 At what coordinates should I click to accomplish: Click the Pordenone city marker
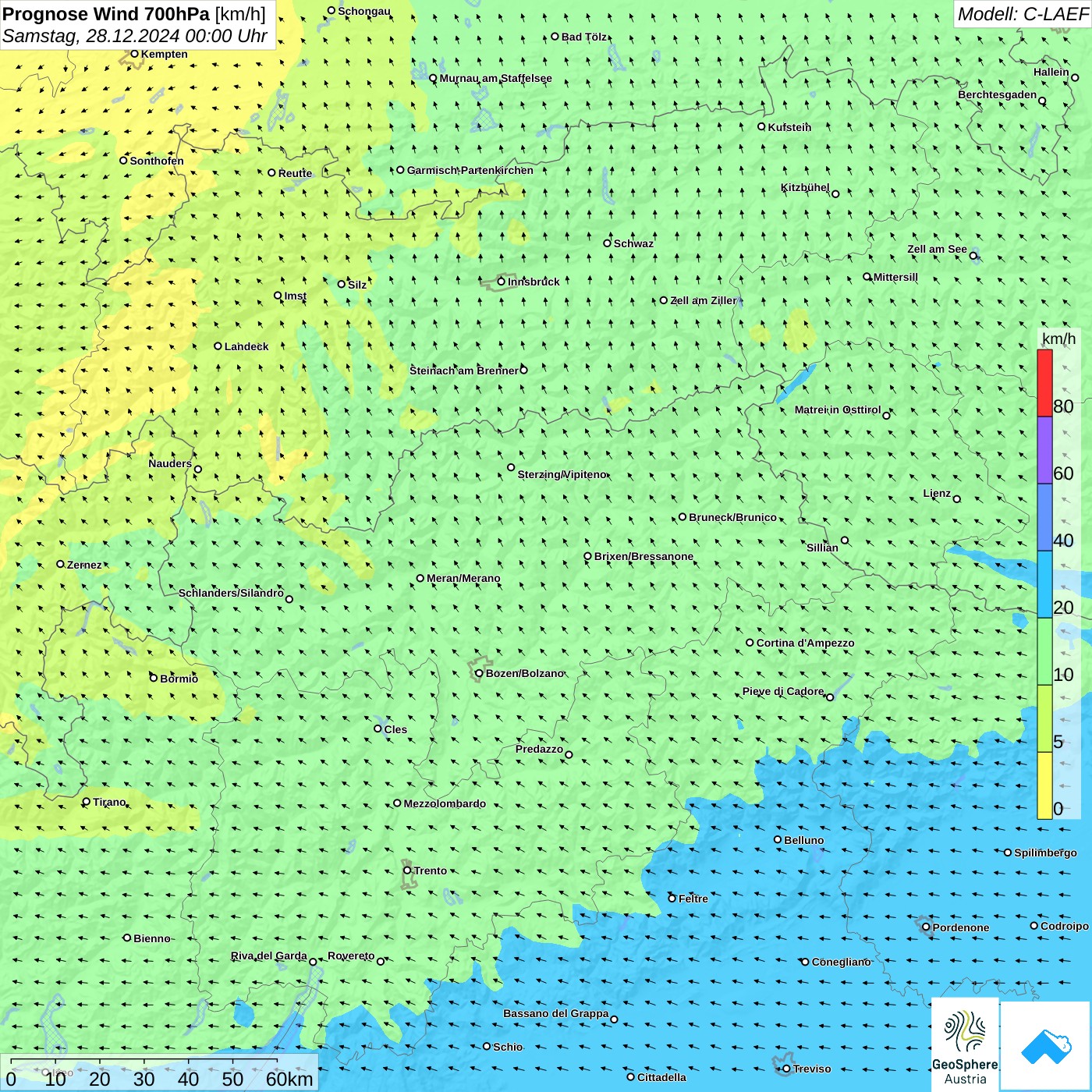pyautogui.click(x=926, y=927)
